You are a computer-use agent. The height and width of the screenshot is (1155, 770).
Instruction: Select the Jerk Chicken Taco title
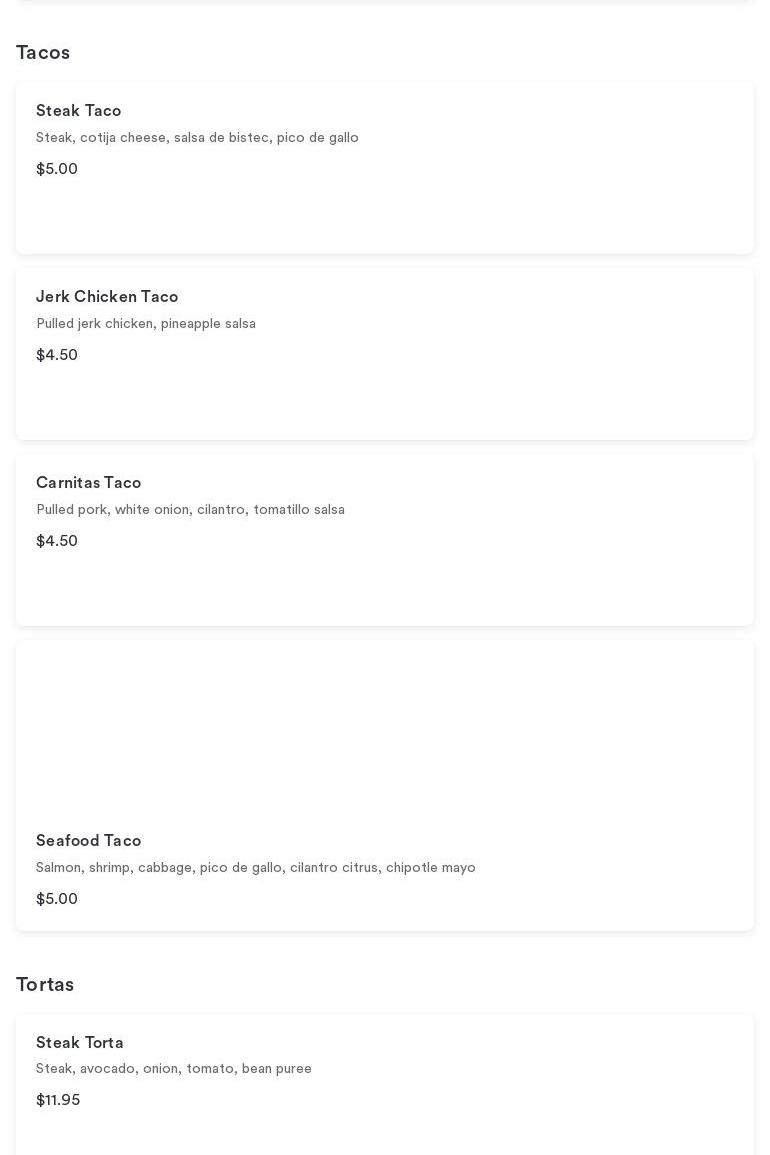tap(107, 297)
